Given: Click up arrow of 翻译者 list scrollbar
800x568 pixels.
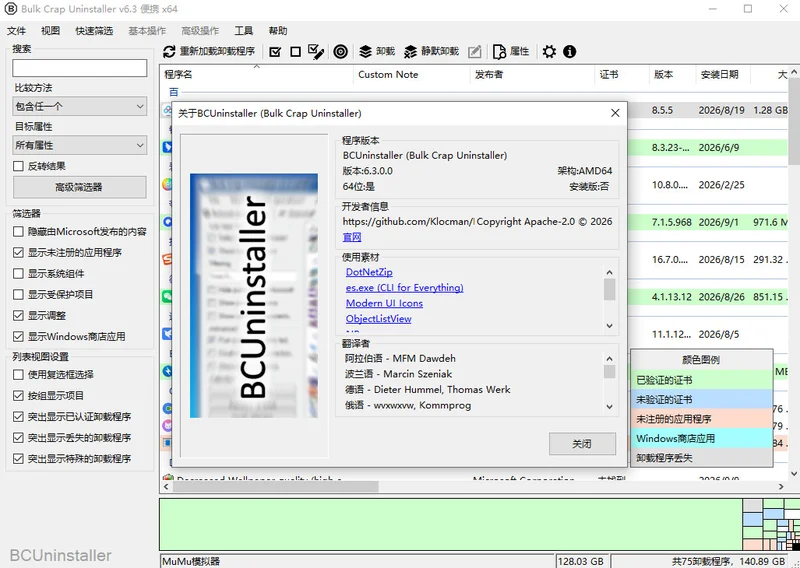Looking at the screenshot, I should (x=609, y=359).
